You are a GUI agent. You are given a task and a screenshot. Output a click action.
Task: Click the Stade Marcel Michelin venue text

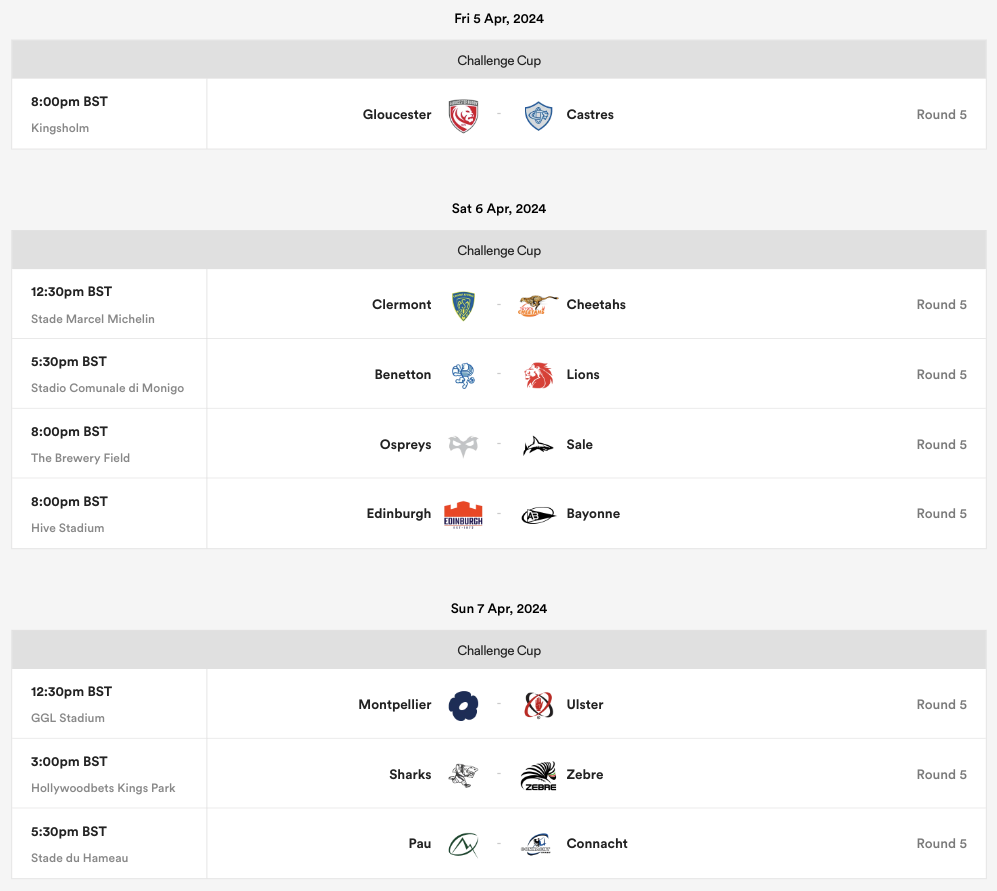click(x=93, y=319)
